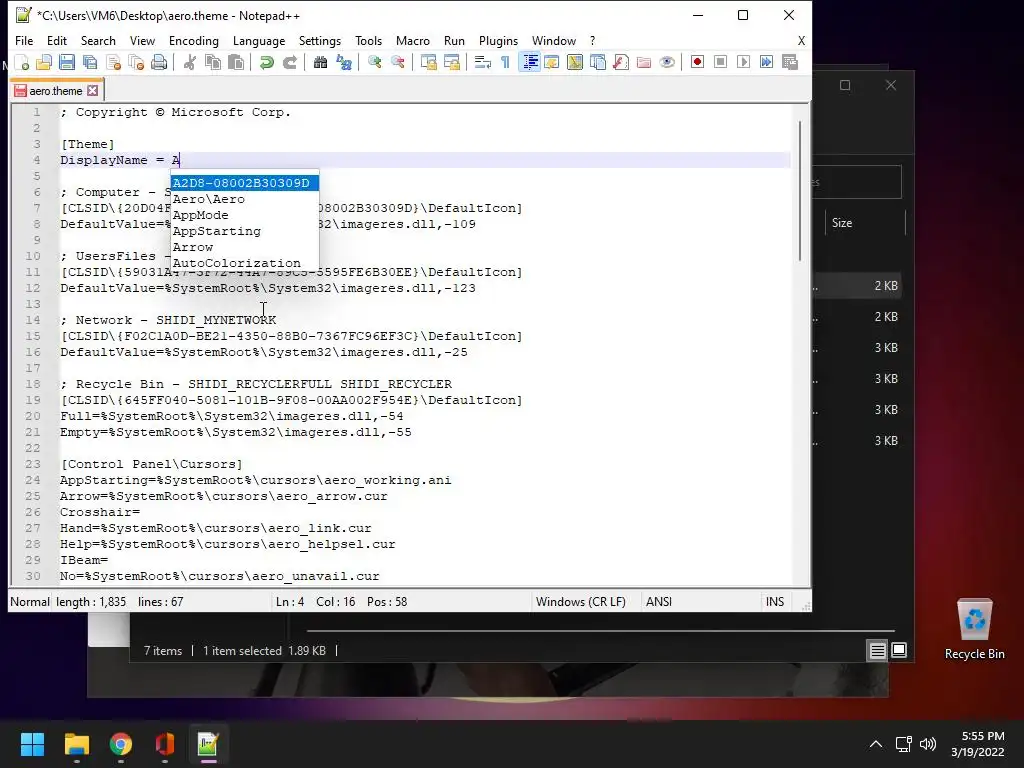The height and width of the screenshot is (768, 1024).
Task: Click the Save All toolbar icon
Action: pyautogui.click(x=89, y=62)
